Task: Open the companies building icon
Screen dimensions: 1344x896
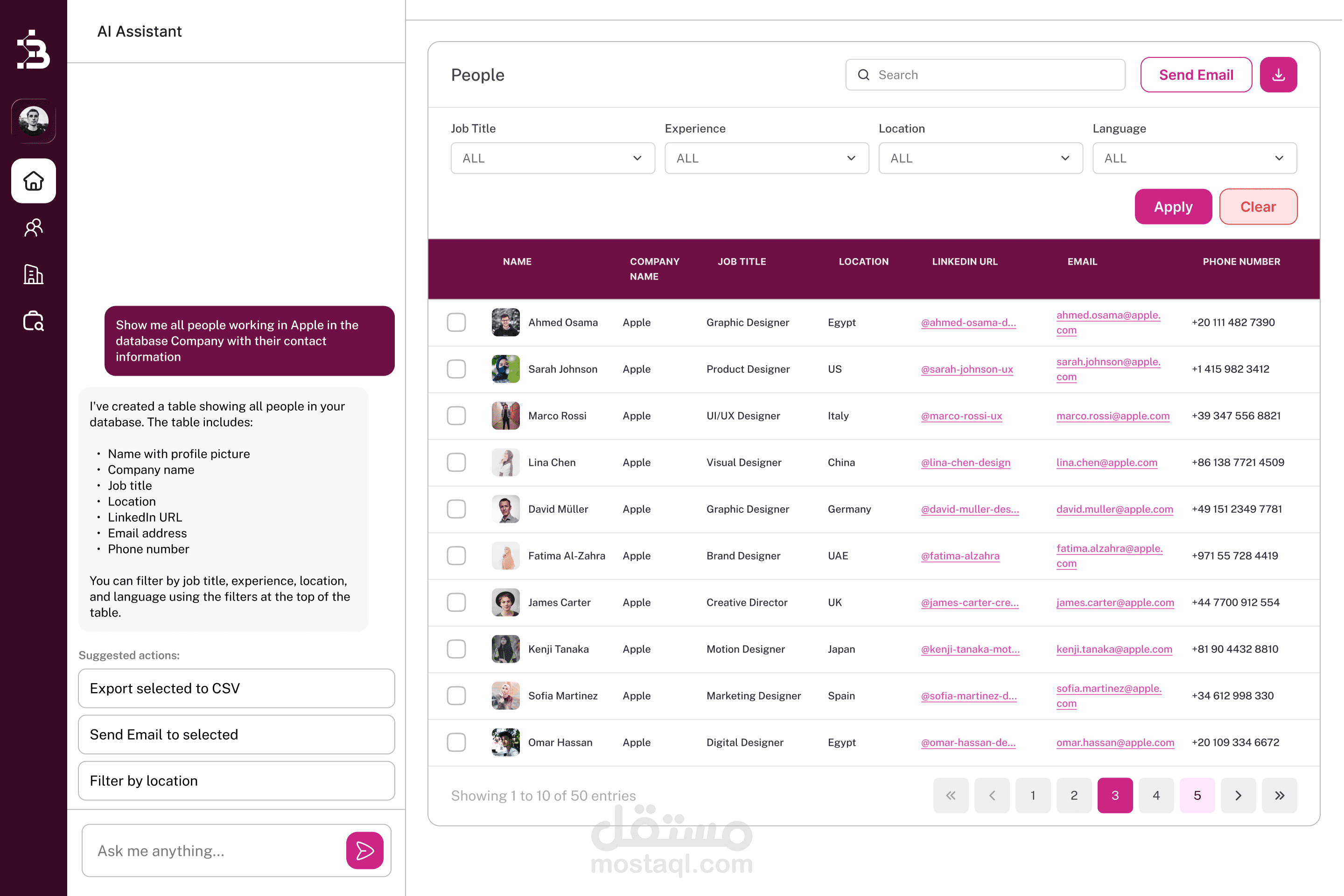Action: pyautogui.click(x=33, y=275)
